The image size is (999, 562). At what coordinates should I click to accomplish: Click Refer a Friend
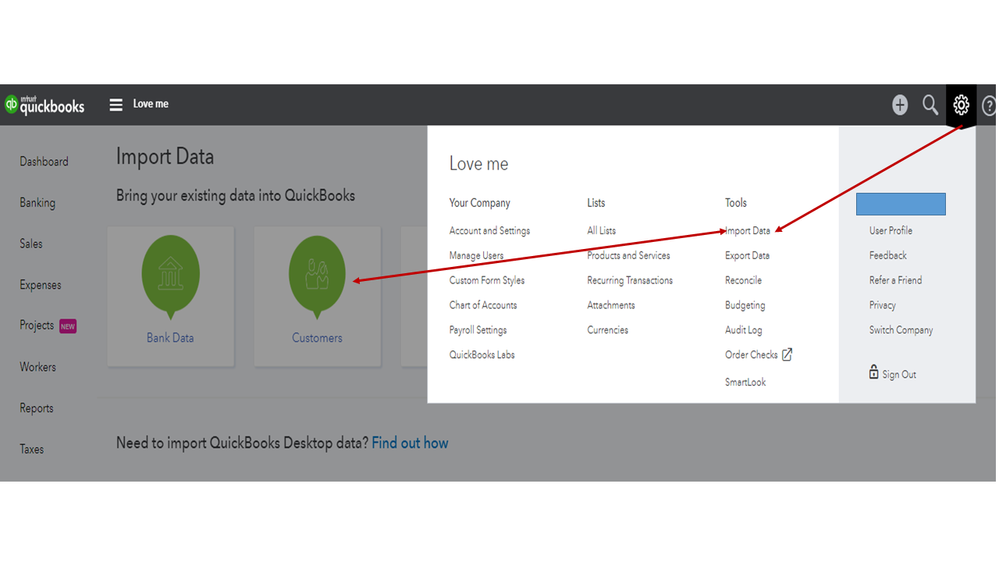[x=895, y=280]
